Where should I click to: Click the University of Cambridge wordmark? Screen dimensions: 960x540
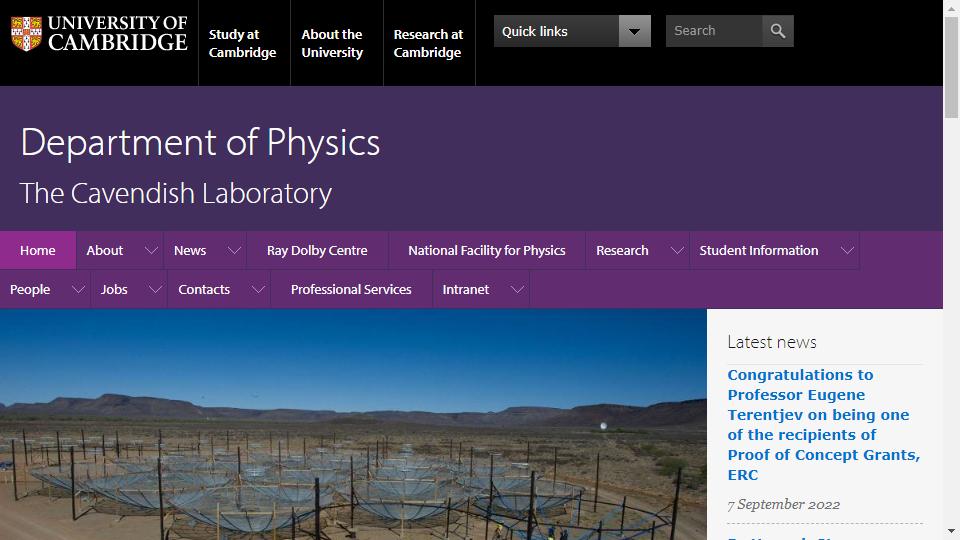(x=118, y=33)
